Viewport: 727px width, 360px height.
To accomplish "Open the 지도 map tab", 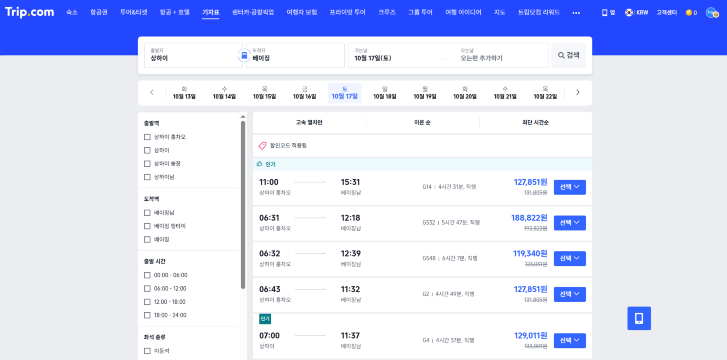I will [499, 13].
